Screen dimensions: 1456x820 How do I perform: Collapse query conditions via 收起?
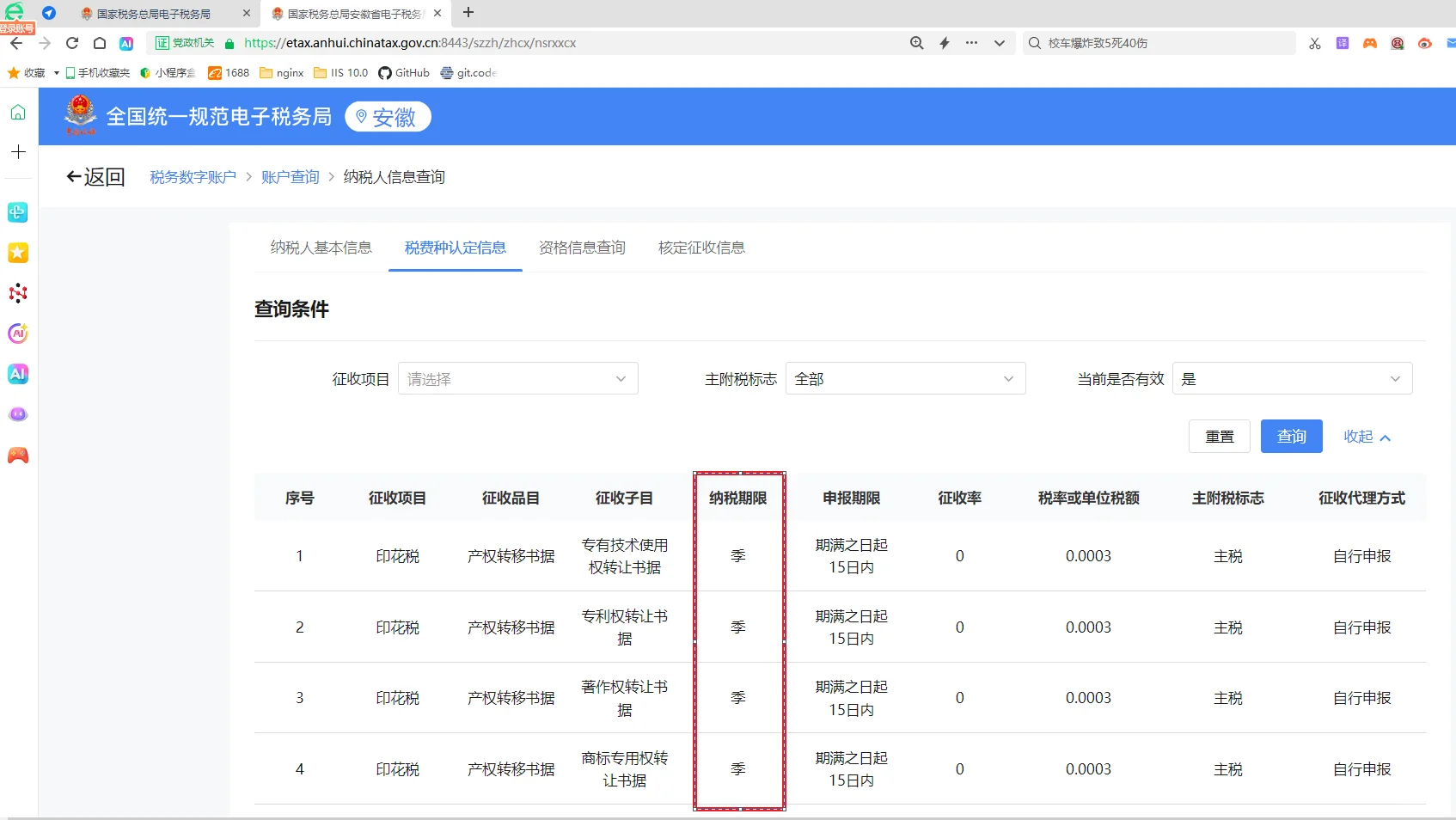point(1367,437)
